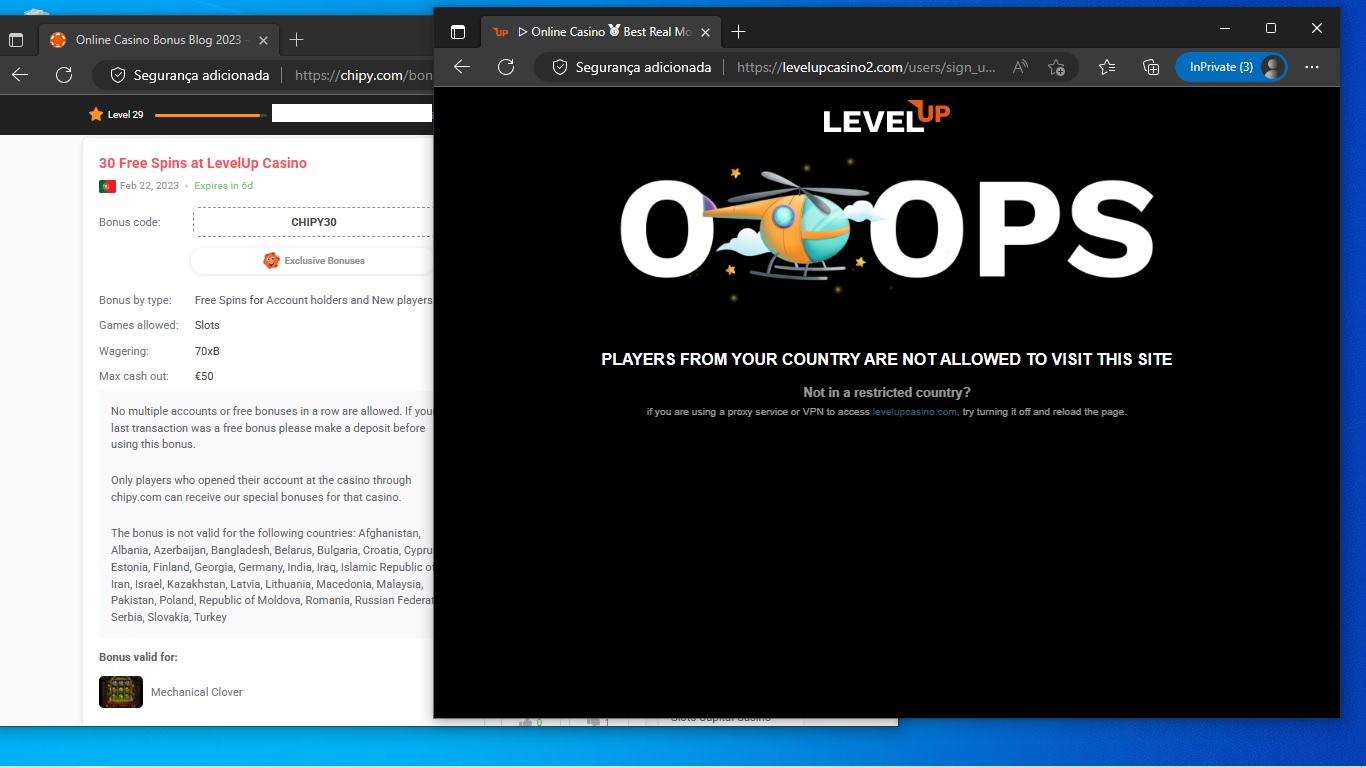1366x768 pixels.
Task: Click the Segurança adicionada shield icon
Action: tap(559, 67)
